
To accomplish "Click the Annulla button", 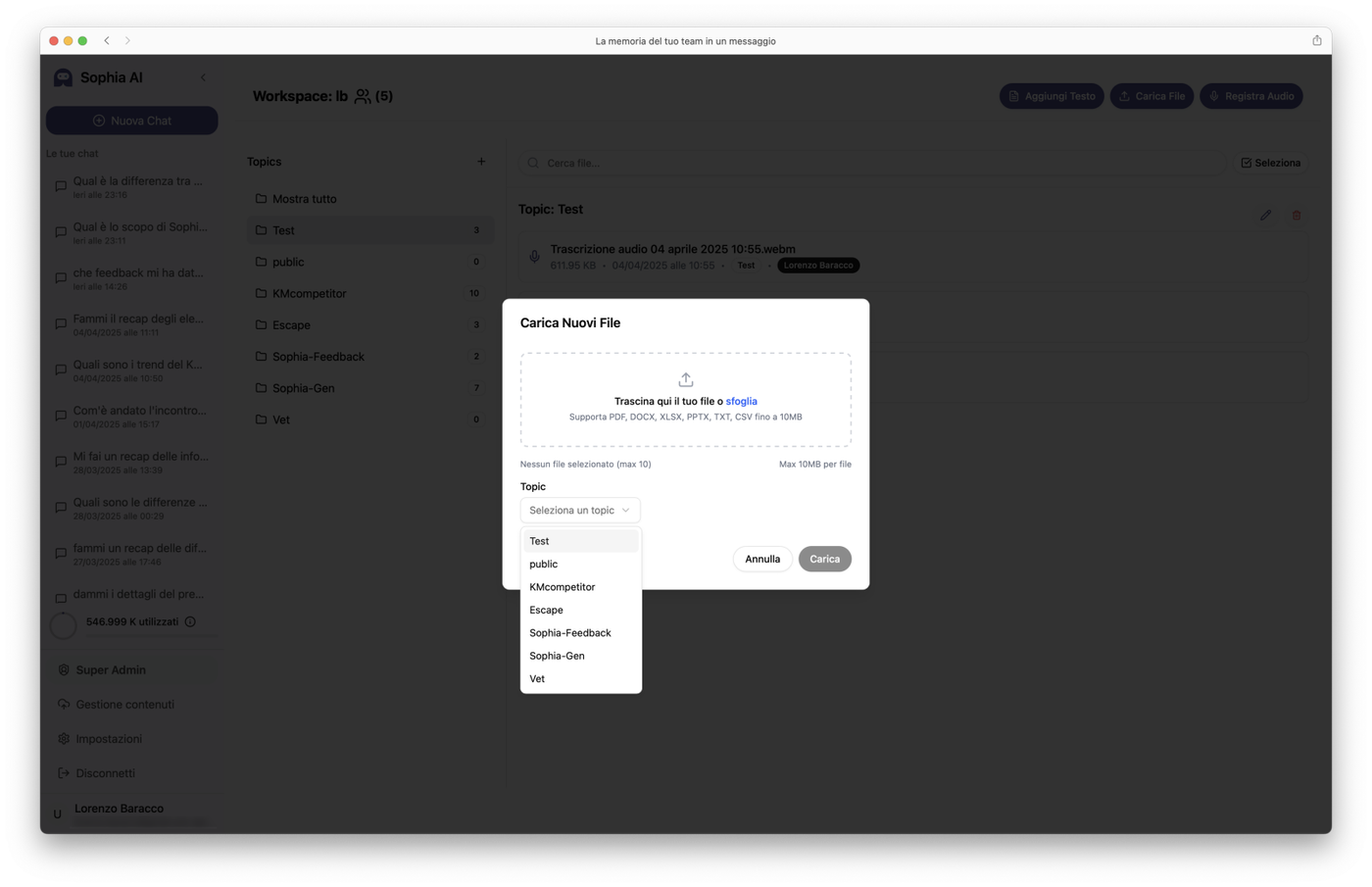I will click(x=762, y=559).
